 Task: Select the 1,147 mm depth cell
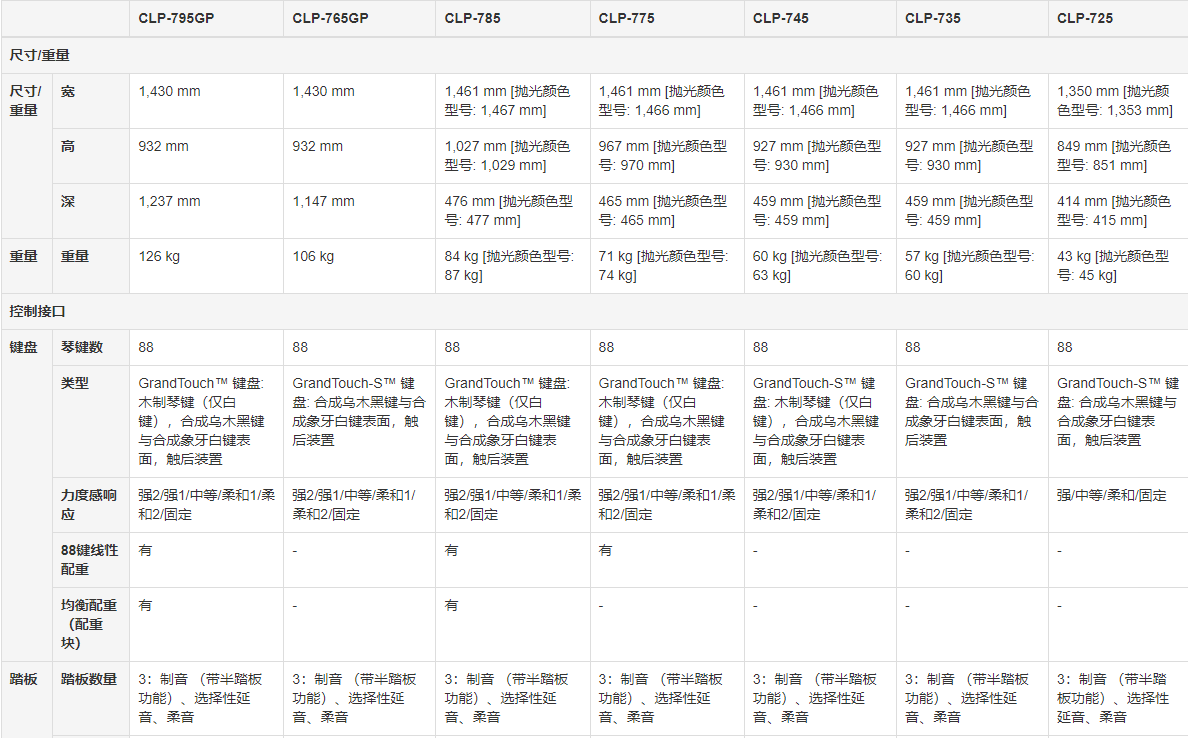click(360, 211)
